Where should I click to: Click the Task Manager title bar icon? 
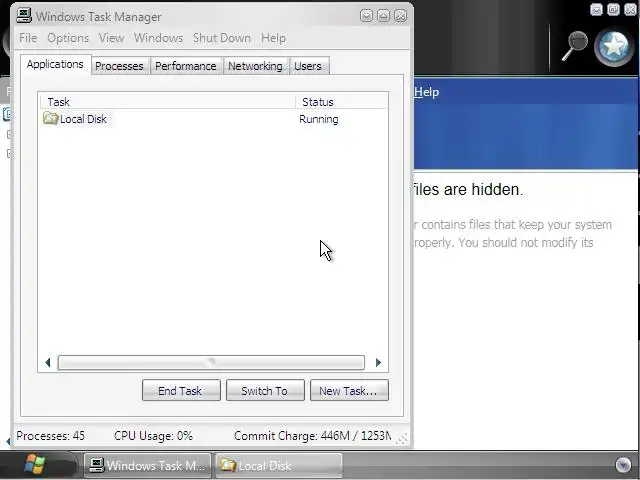point(24,16)
